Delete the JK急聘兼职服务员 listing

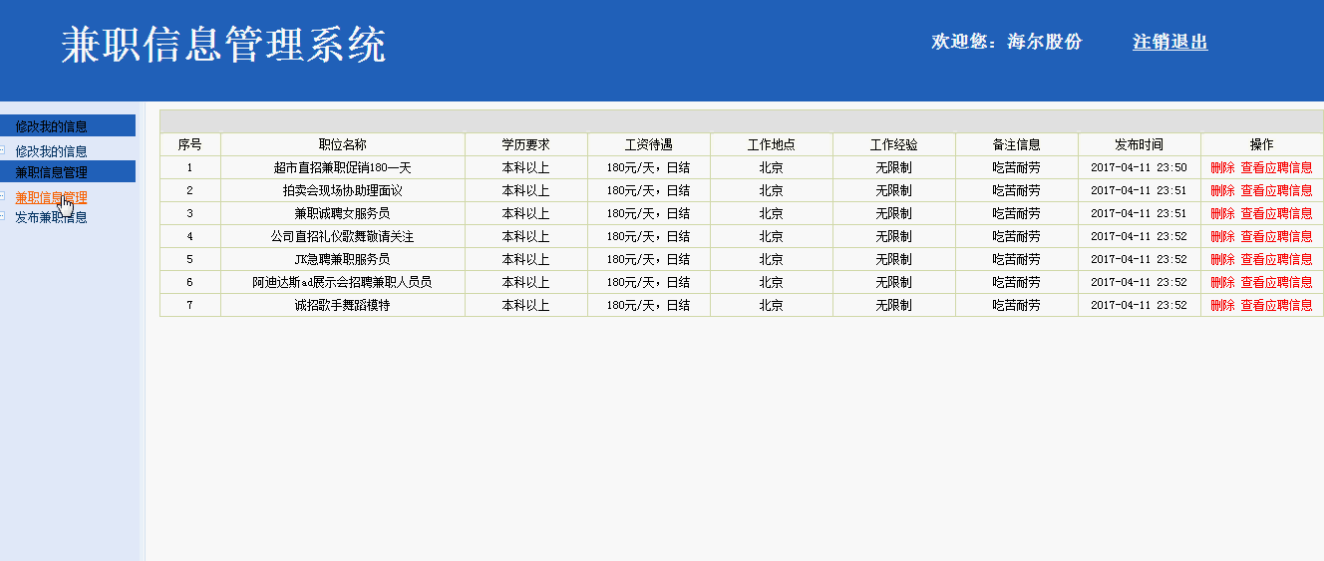(x=1222, y=260)
